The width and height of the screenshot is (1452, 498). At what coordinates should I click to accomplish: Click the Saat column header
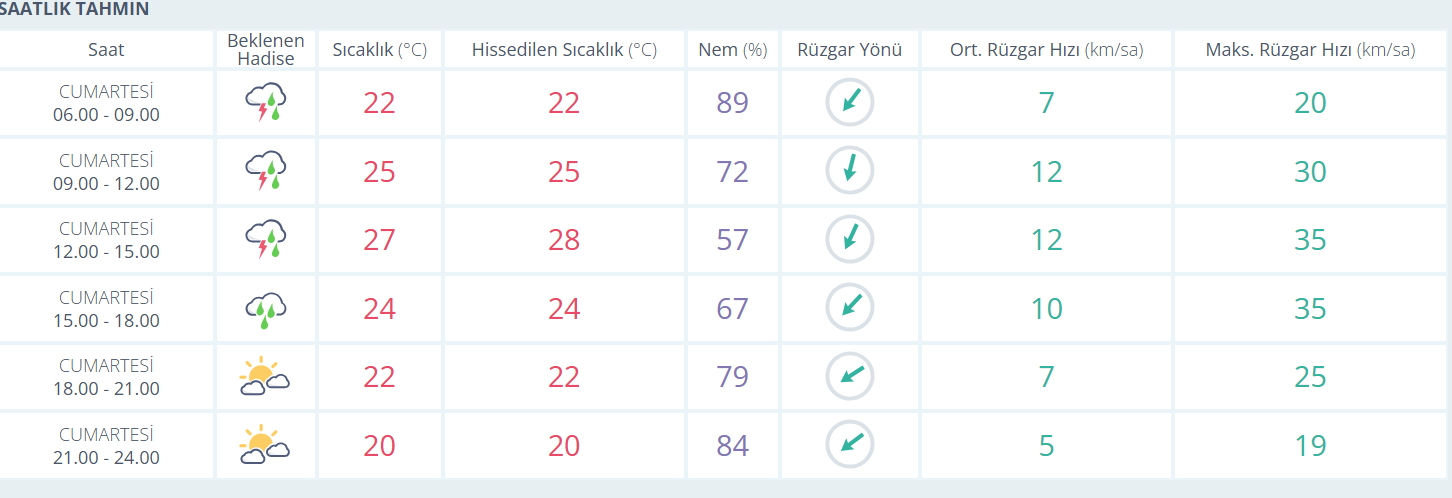(106, 50)
